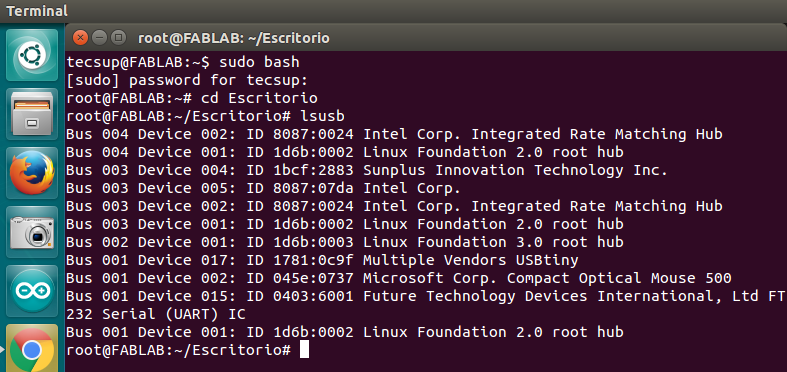Click the cd Escritorio command line

tap(192, 98)
